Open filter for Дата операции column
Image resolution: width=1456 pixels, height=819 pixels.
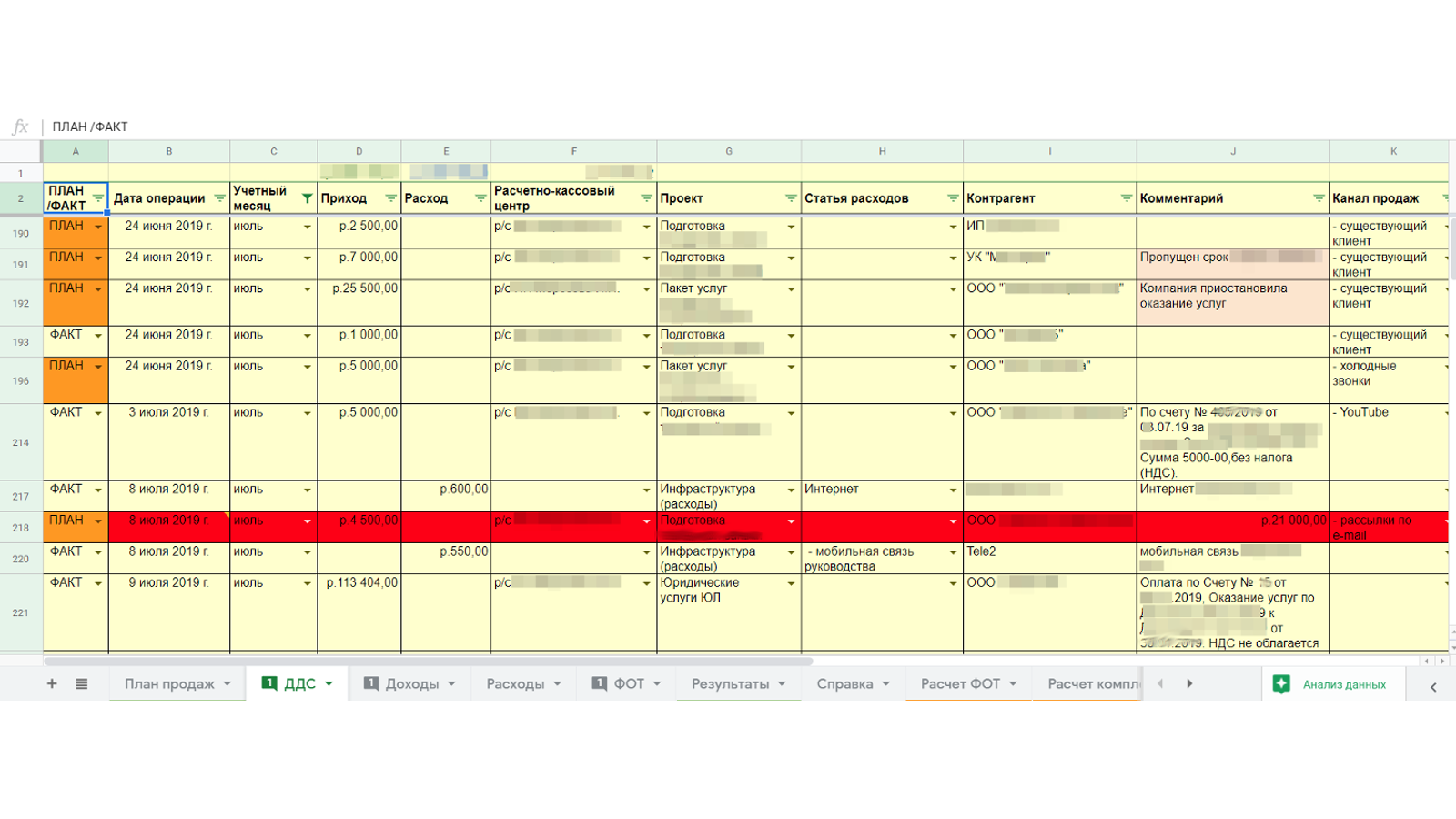pyautogui.click(x=219, y=198)
